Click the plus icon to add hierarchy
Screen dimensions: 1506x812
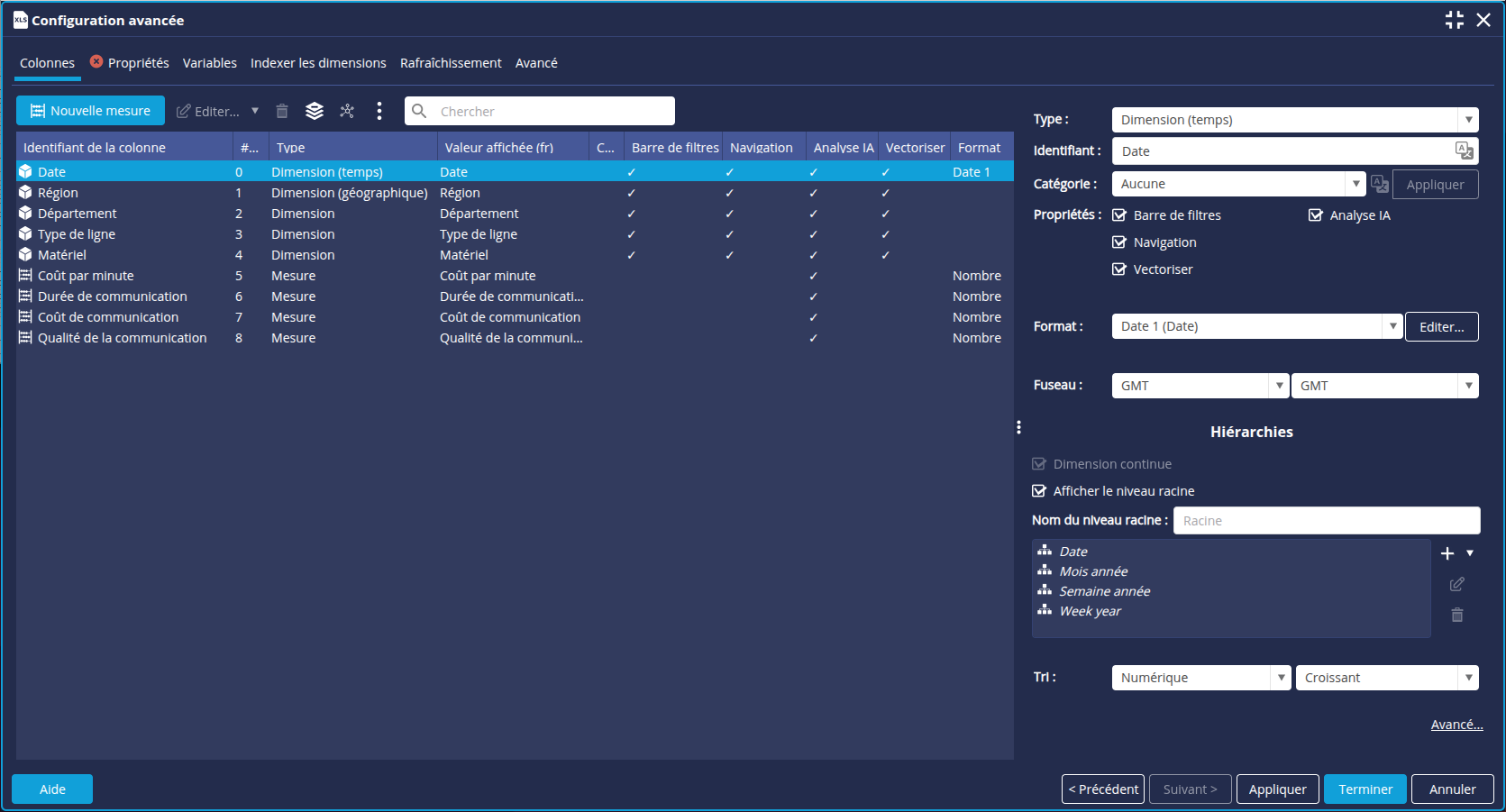(1447, 553)
